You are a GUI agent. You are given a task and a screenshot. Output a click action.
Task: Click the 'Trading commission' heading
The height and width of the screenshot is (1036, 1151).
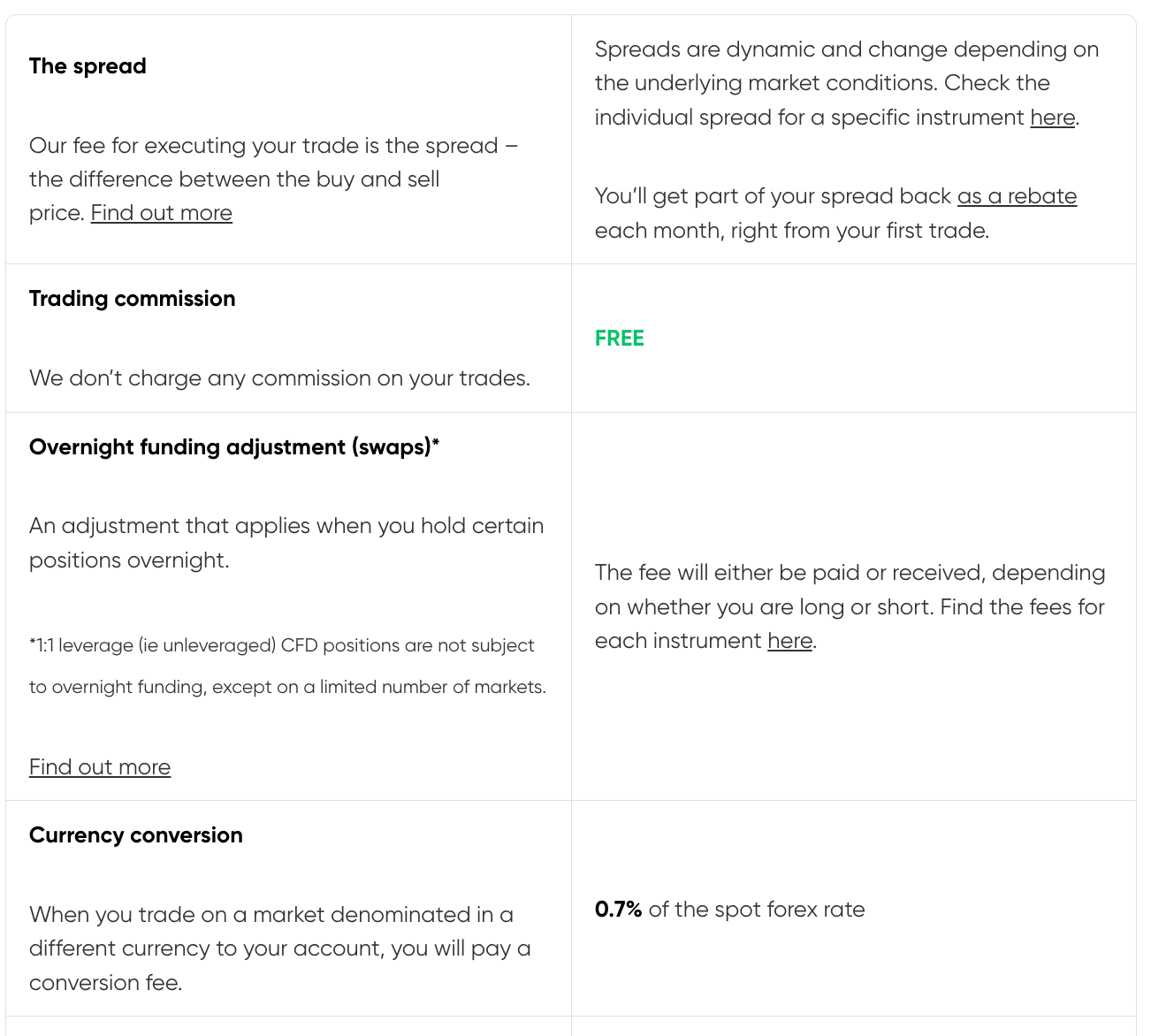[x=133, y=299]
